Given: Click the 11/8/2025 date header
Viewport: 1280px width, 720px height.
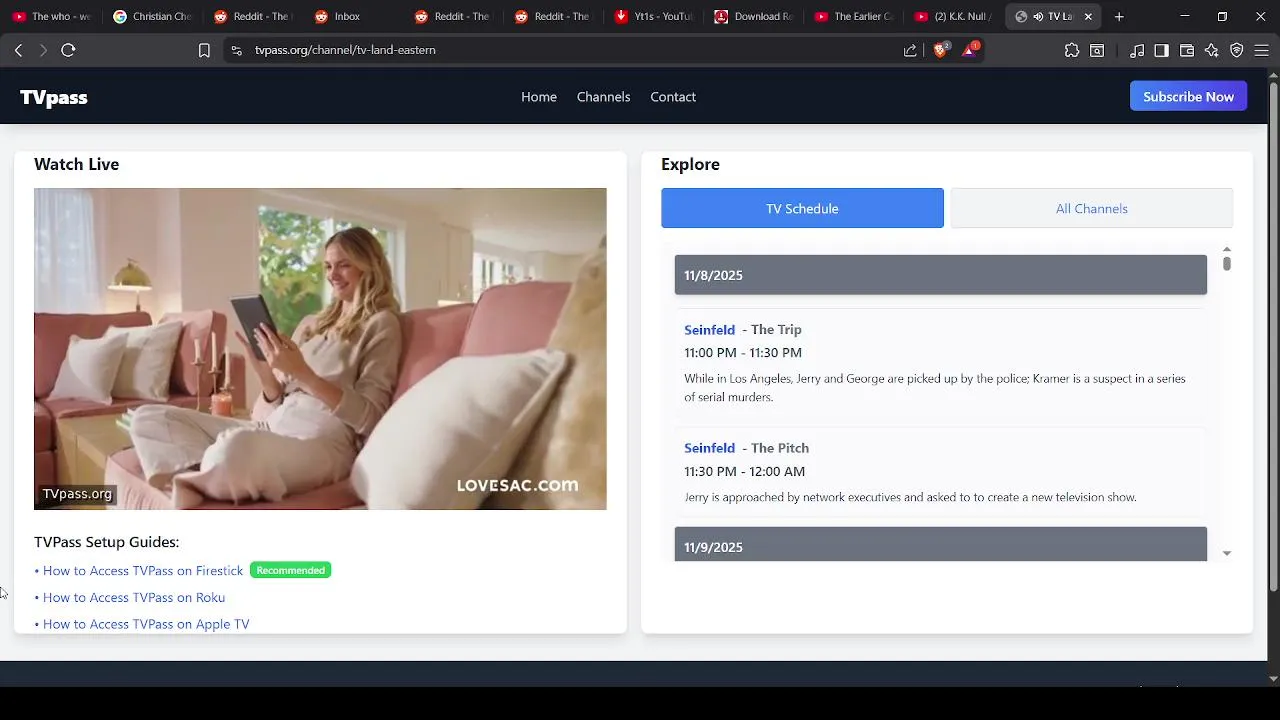Looking at the screenshot, I should [941, 275].
